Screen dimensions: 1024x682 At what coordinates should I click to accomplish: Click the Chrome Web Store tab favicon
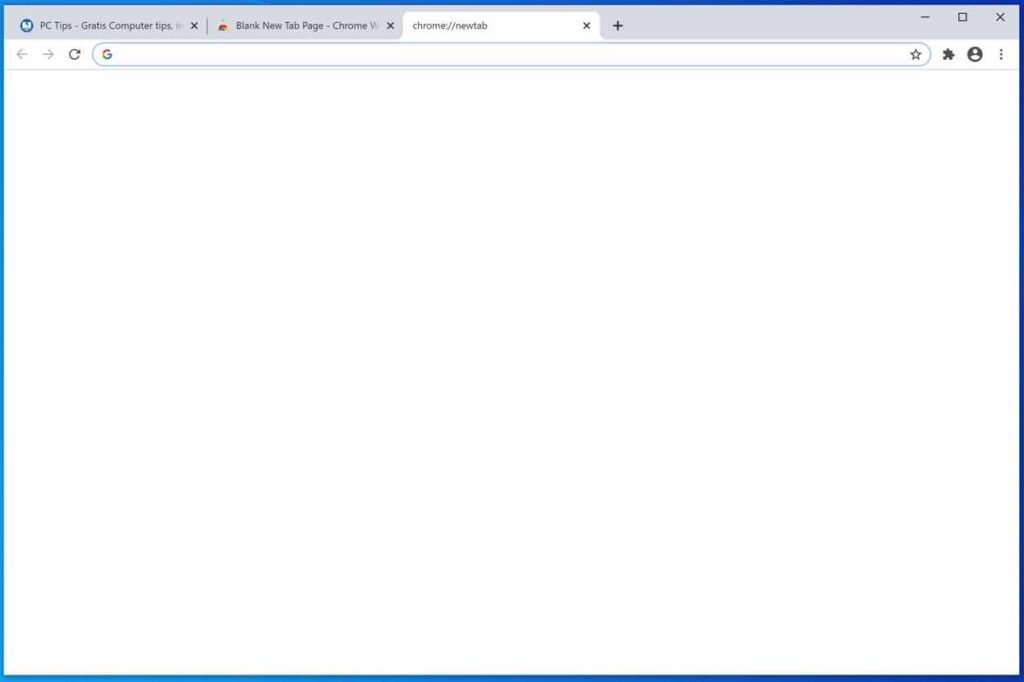224,25
